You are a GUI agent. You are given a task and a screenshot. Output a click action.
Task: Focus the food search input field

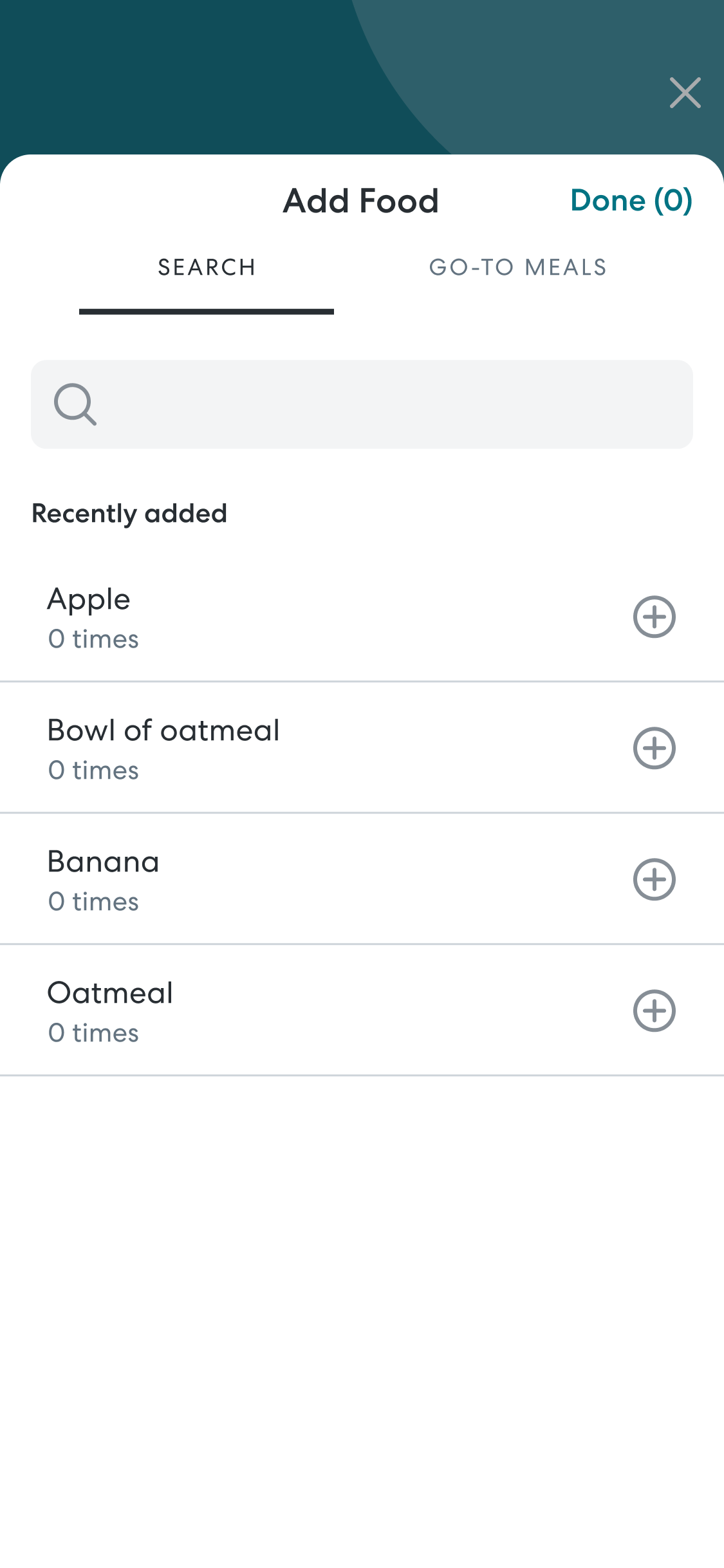[x=386, y=404]
